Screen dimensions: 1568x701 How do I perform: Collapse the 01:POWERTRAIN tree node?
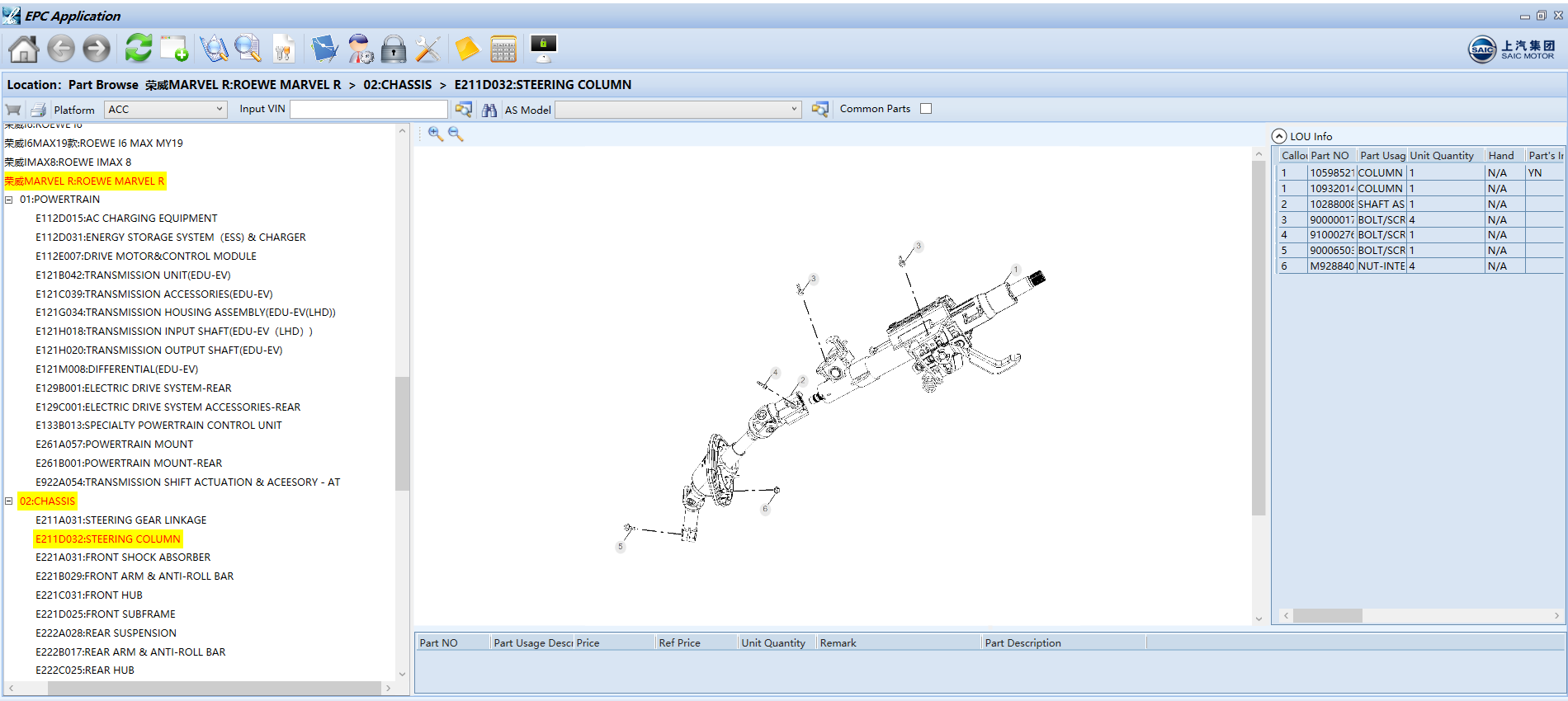(x=9, y=200)
